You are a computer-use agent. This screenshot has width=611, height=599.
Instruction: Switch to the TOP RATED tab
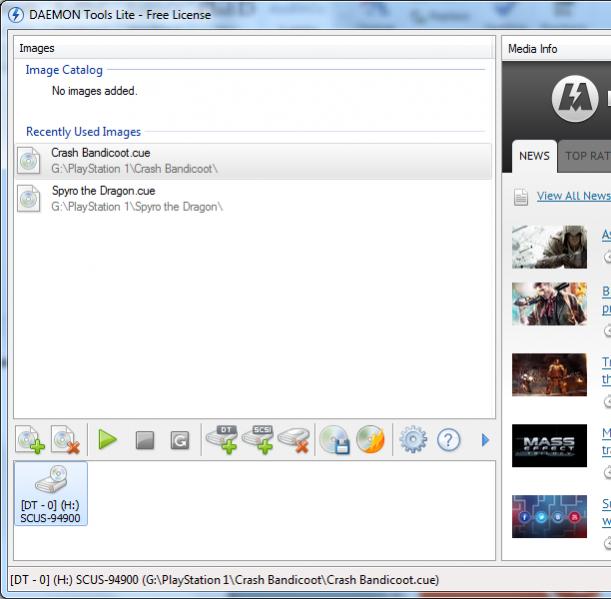click(585, 156)
